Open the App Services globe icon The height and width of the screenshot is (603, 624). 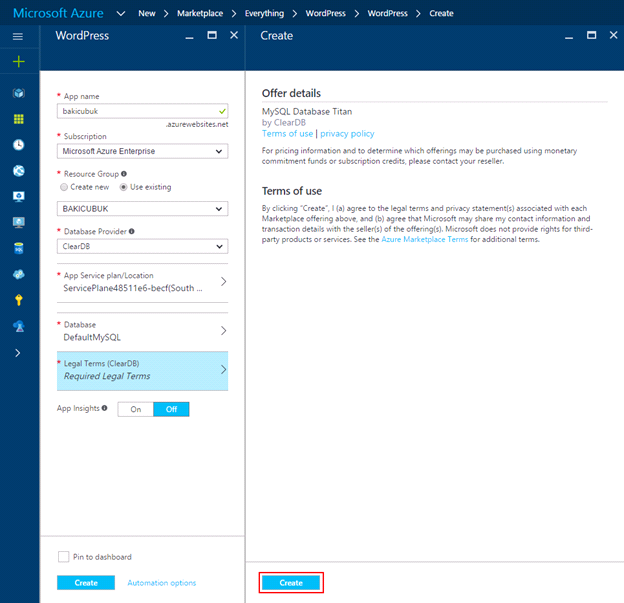(x=19, y=171)
